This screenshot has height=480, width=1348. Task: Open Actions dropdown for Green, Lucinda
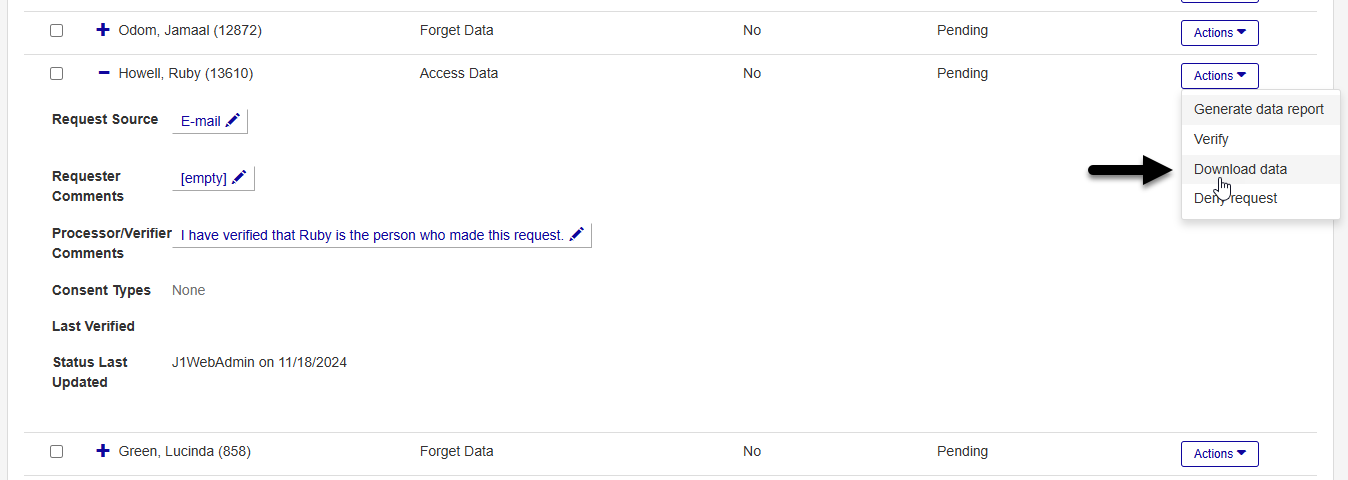coord(1219,454)
